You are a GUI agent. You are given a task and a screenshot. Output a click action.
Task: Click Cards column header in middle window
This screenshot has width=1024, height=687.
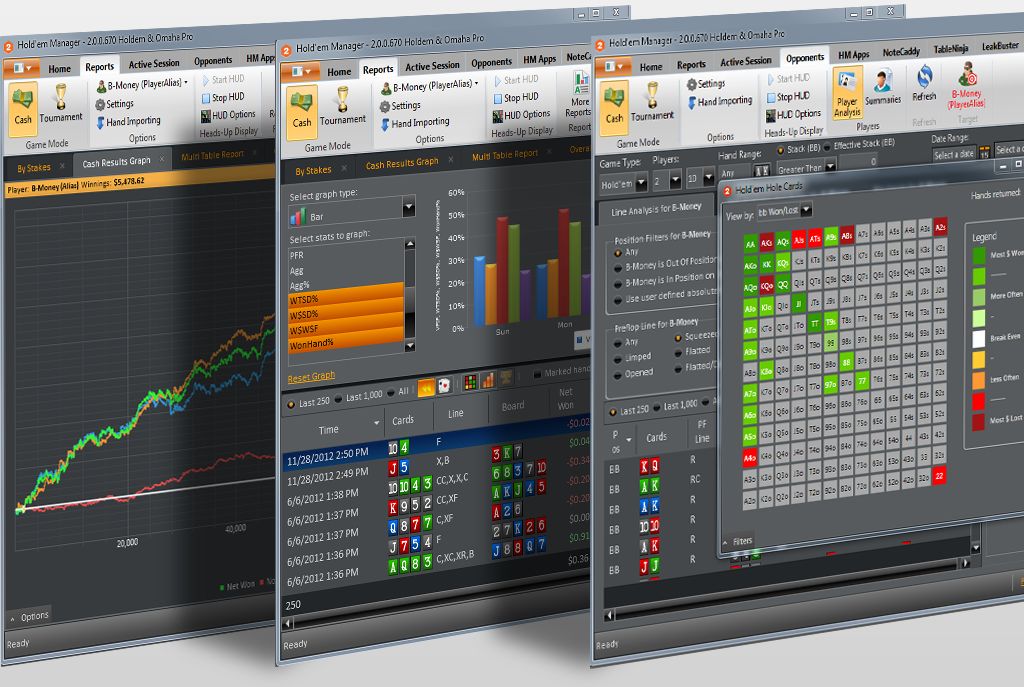click(x=402, y=420)
